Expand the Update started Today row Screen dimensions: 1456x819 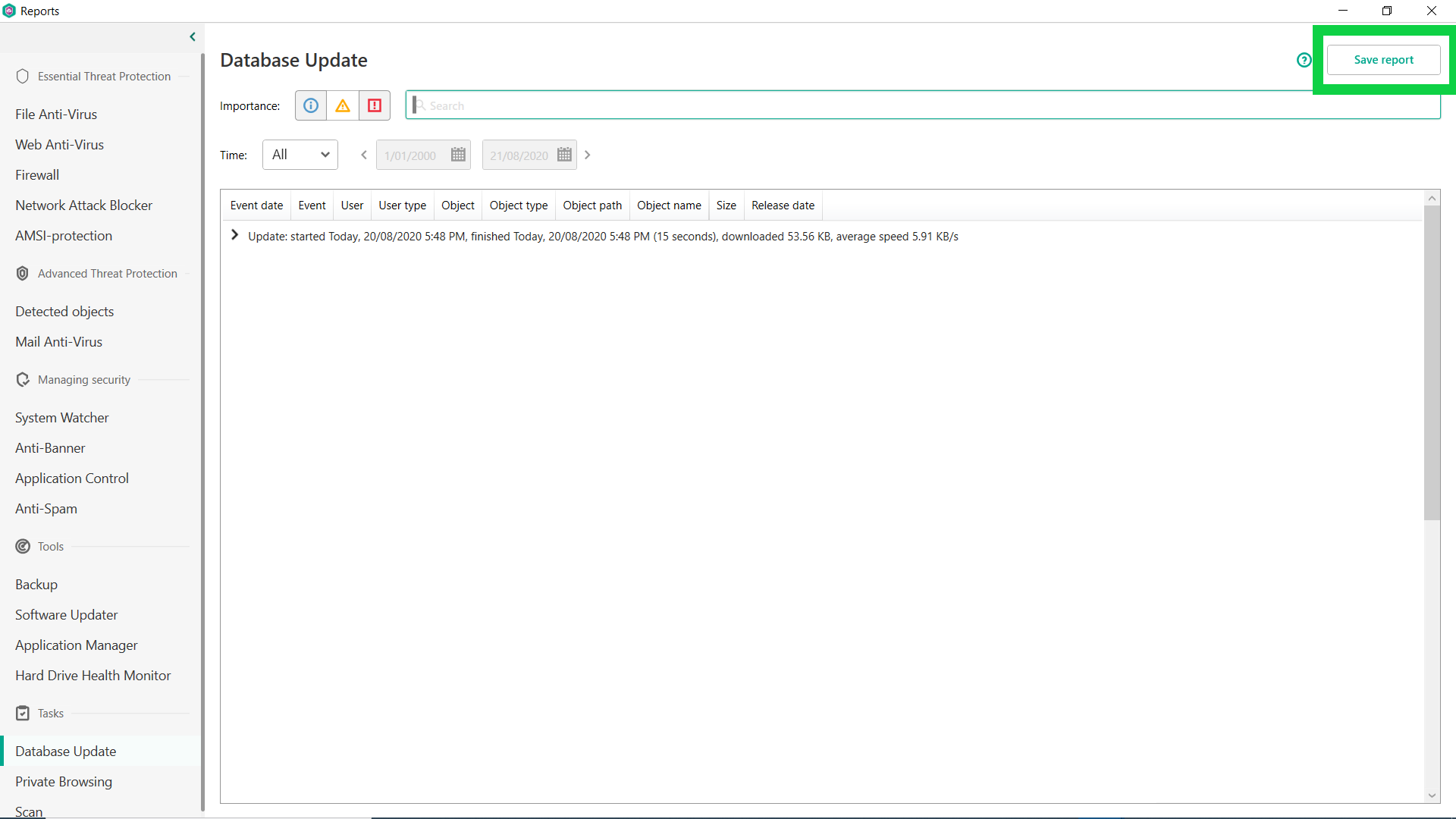click(235, 236)
